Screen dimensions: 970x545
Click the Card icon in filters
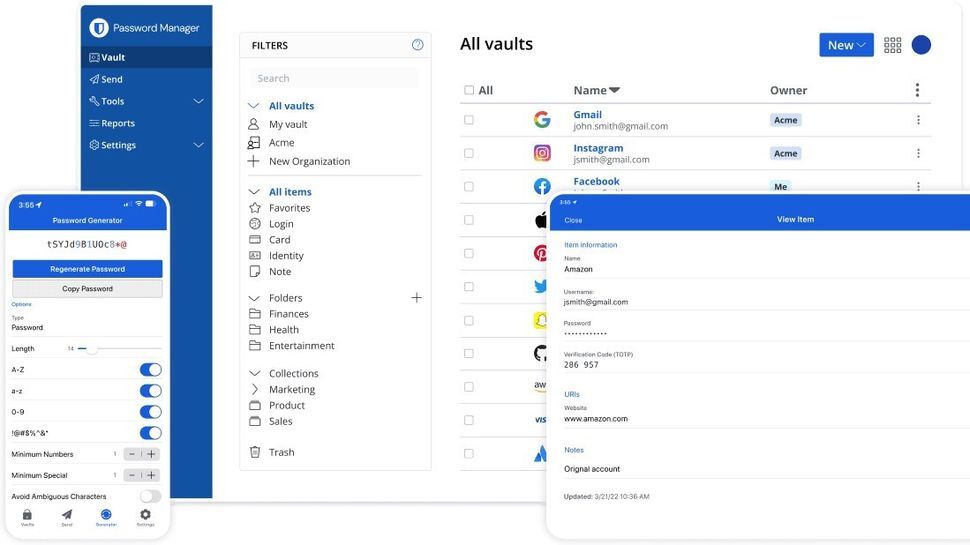(x=255, y=239)
